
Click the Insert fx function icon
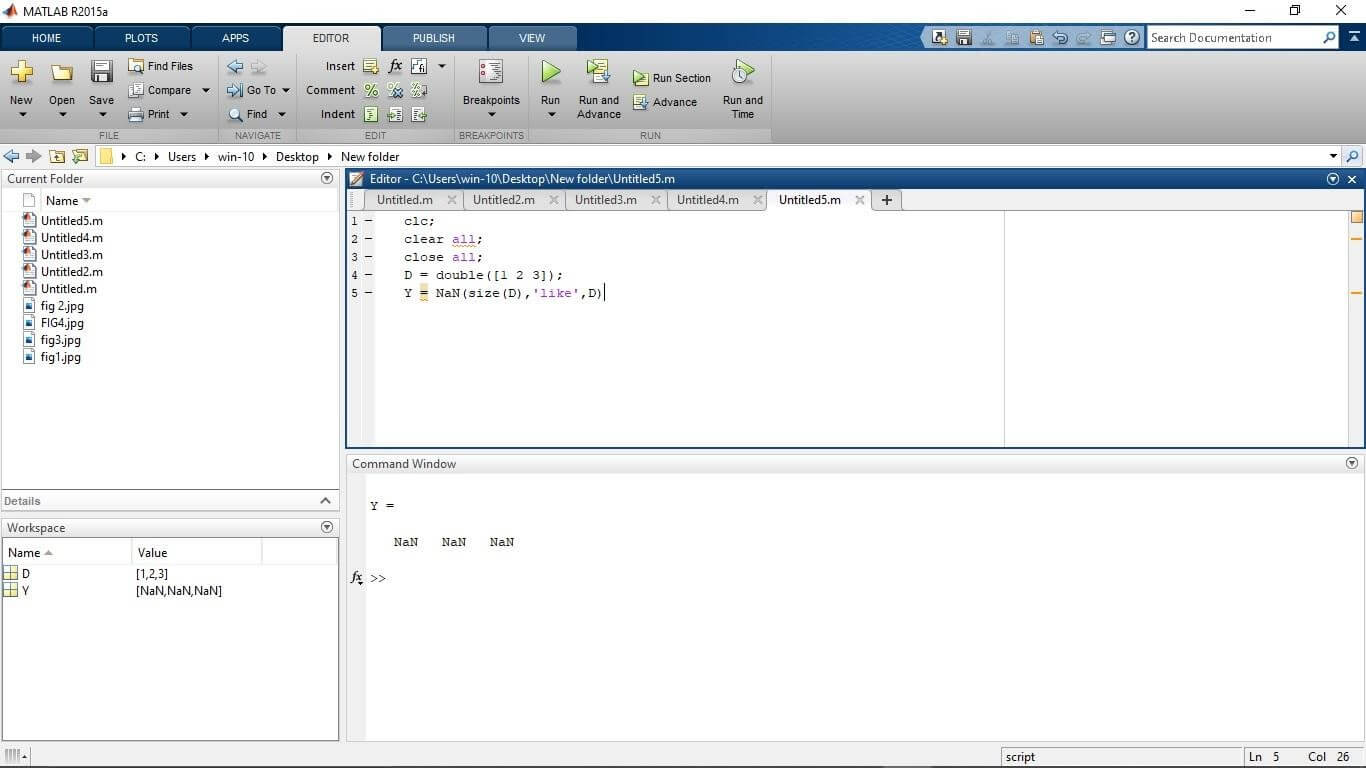click(395, 66)
